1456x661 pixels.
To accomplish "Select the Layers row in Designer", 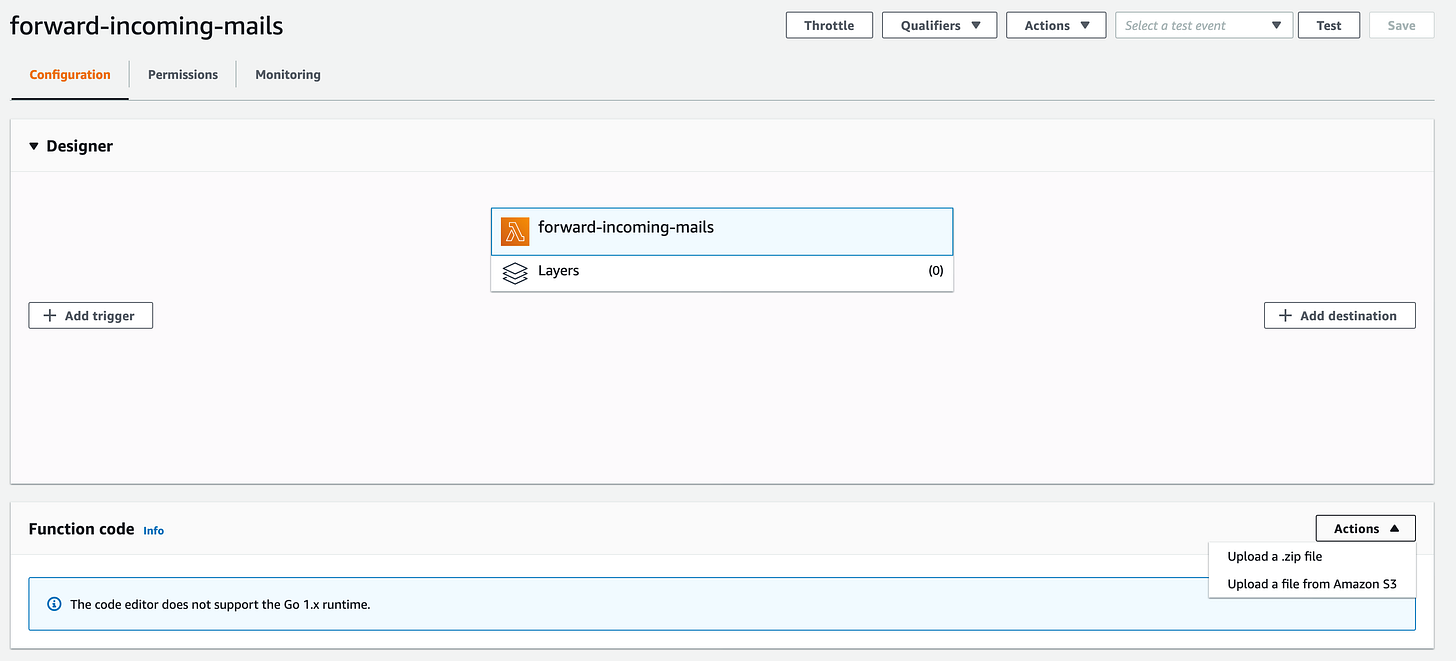I will click(722, 273).
